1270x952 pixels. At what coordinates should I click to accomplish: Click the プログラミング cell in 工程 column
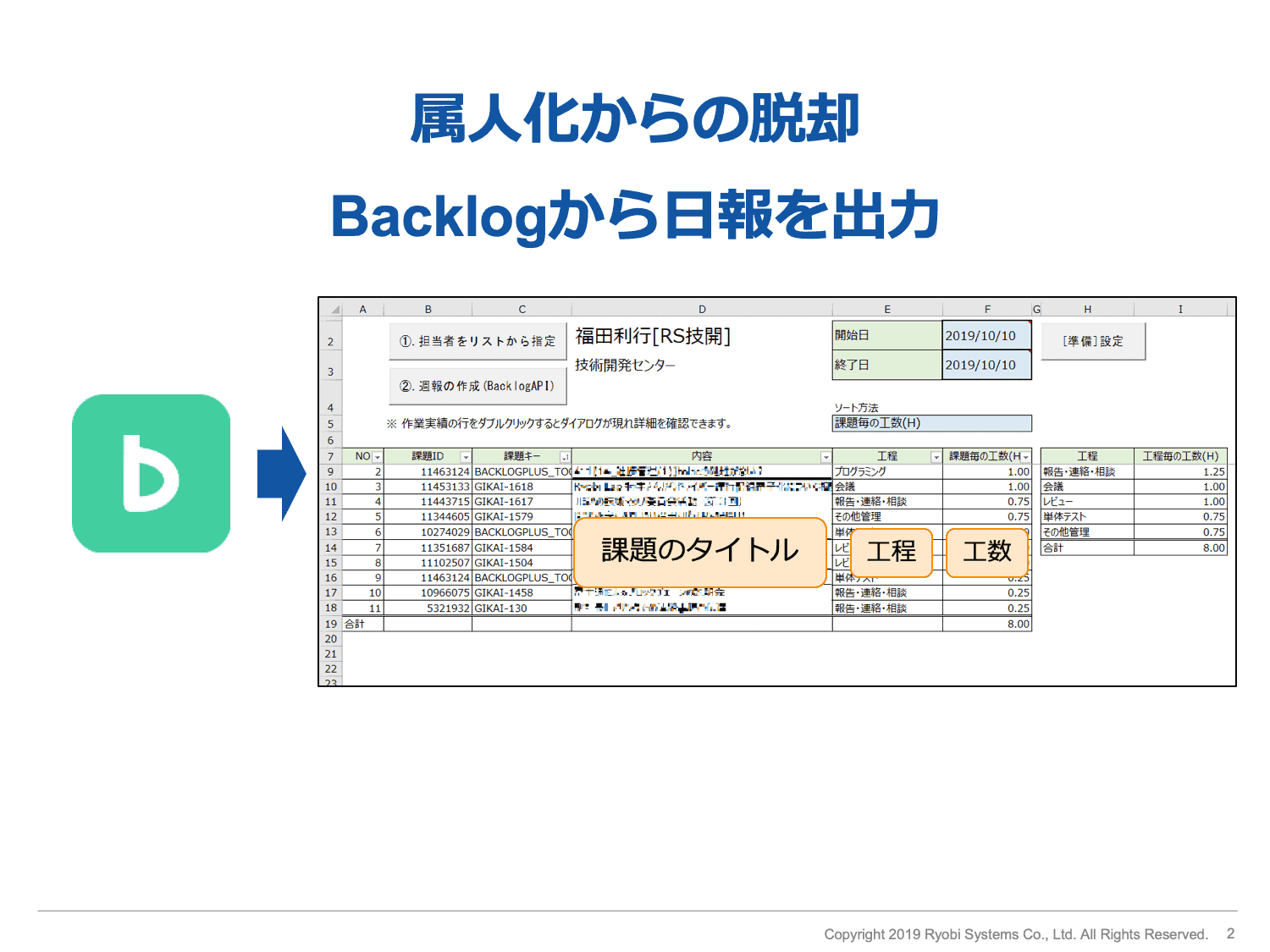[x=887, y=471]
